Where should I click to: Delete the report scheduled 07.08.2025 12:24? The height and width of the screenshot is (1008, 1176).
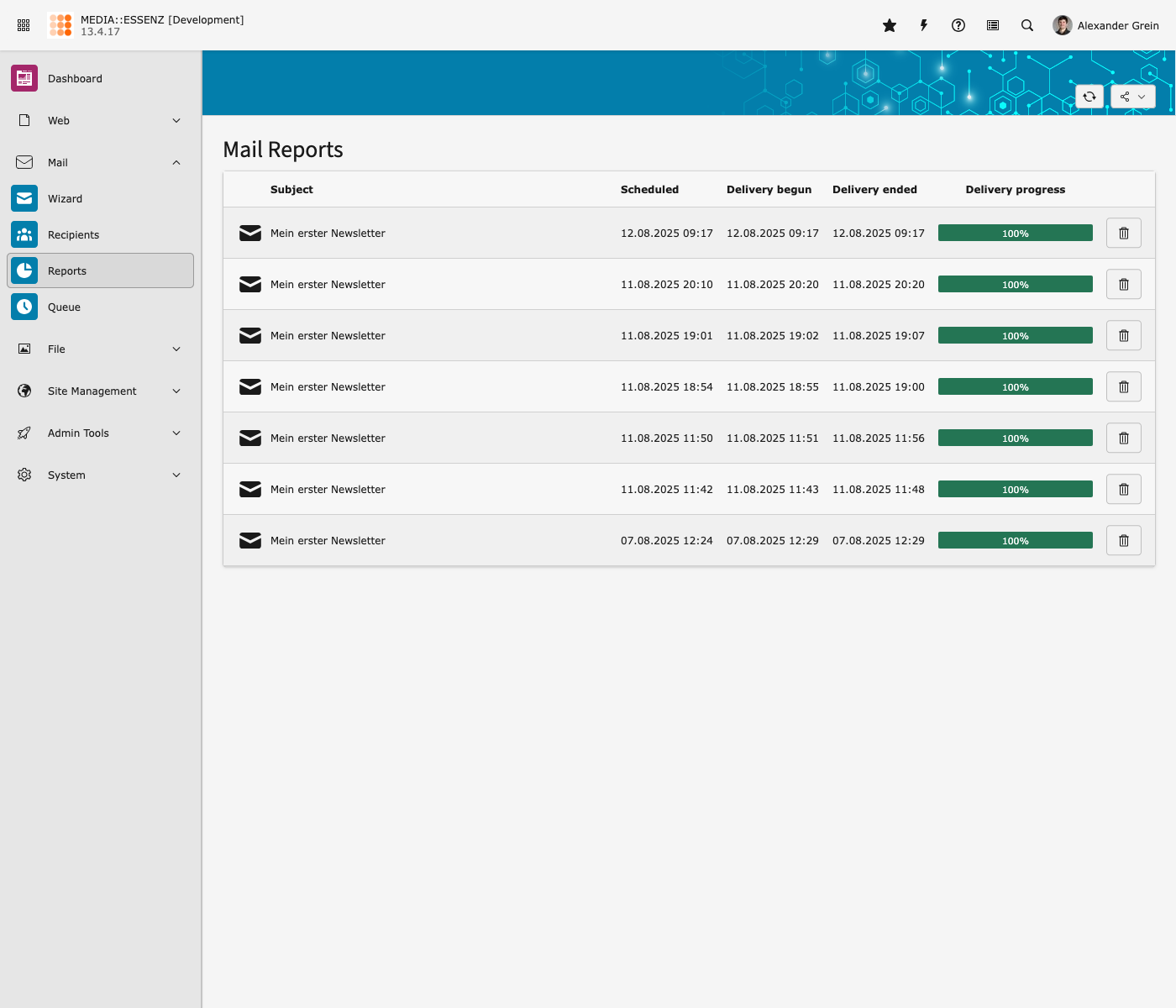coord(1123,541)
